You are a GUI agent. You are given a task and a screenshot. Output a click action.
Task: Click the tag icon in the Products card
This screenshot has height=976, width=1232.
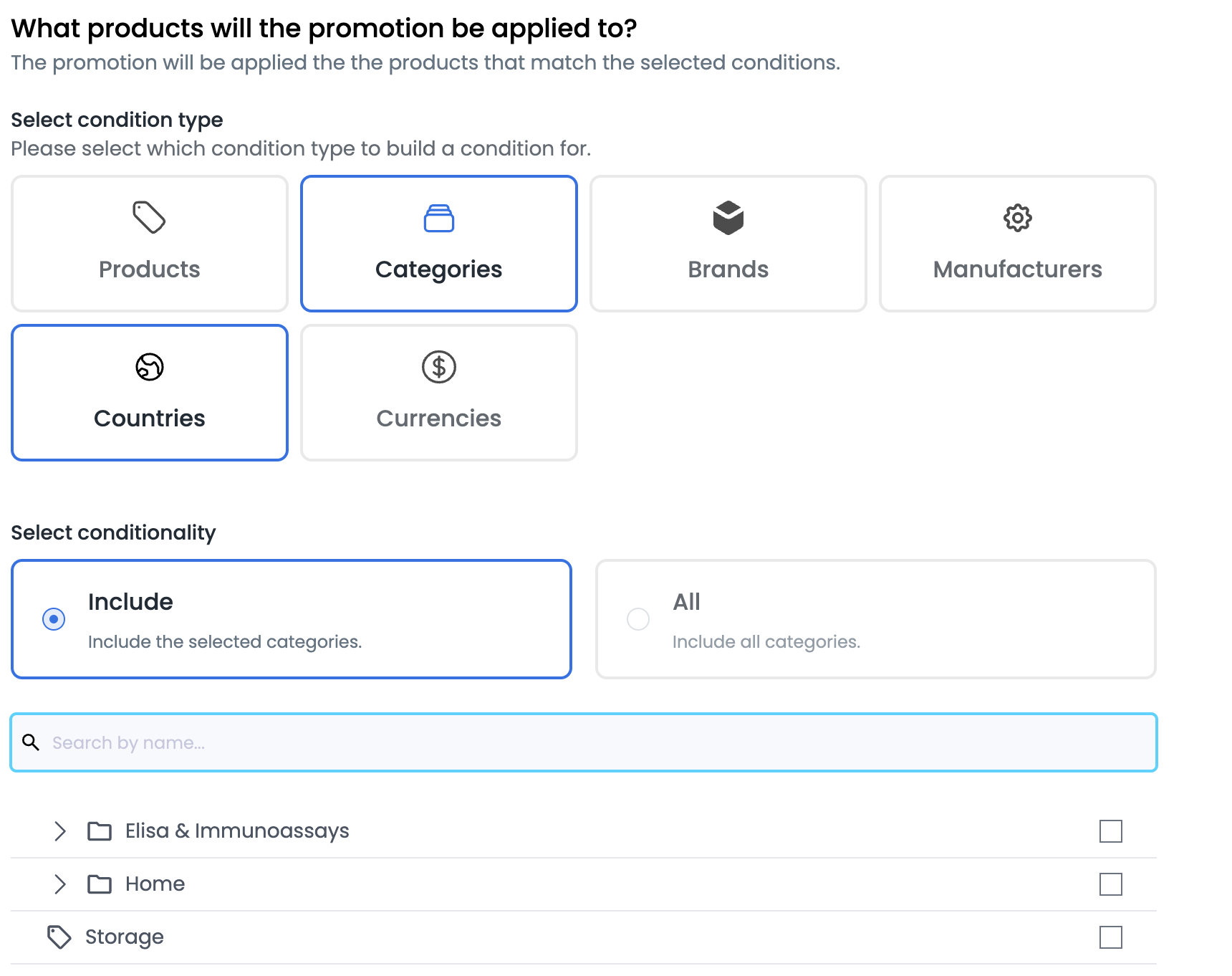click(x=149, y=217)
